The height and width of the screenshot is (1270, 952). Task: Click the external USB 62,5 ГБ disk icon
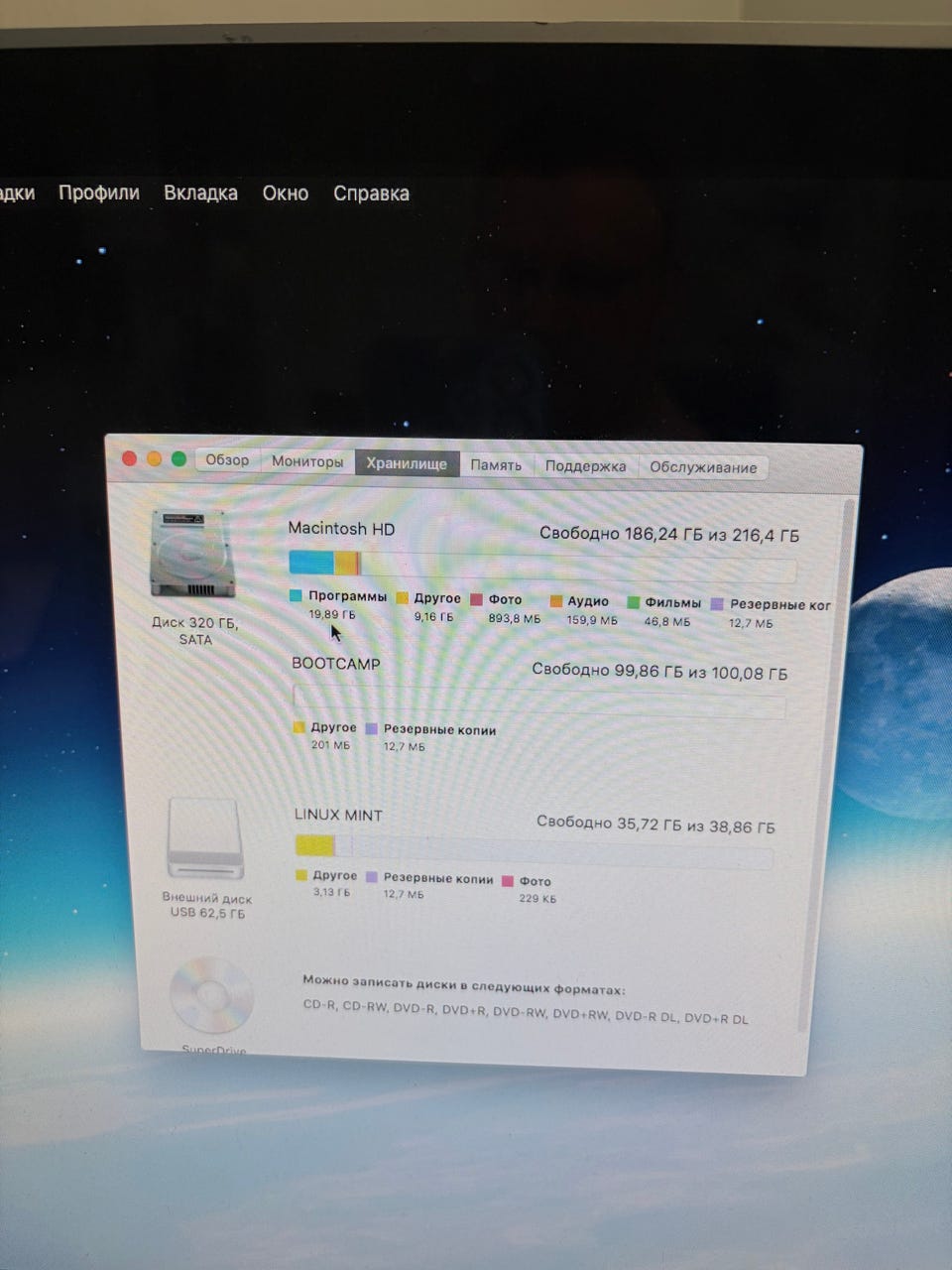[x=205, y=839]
